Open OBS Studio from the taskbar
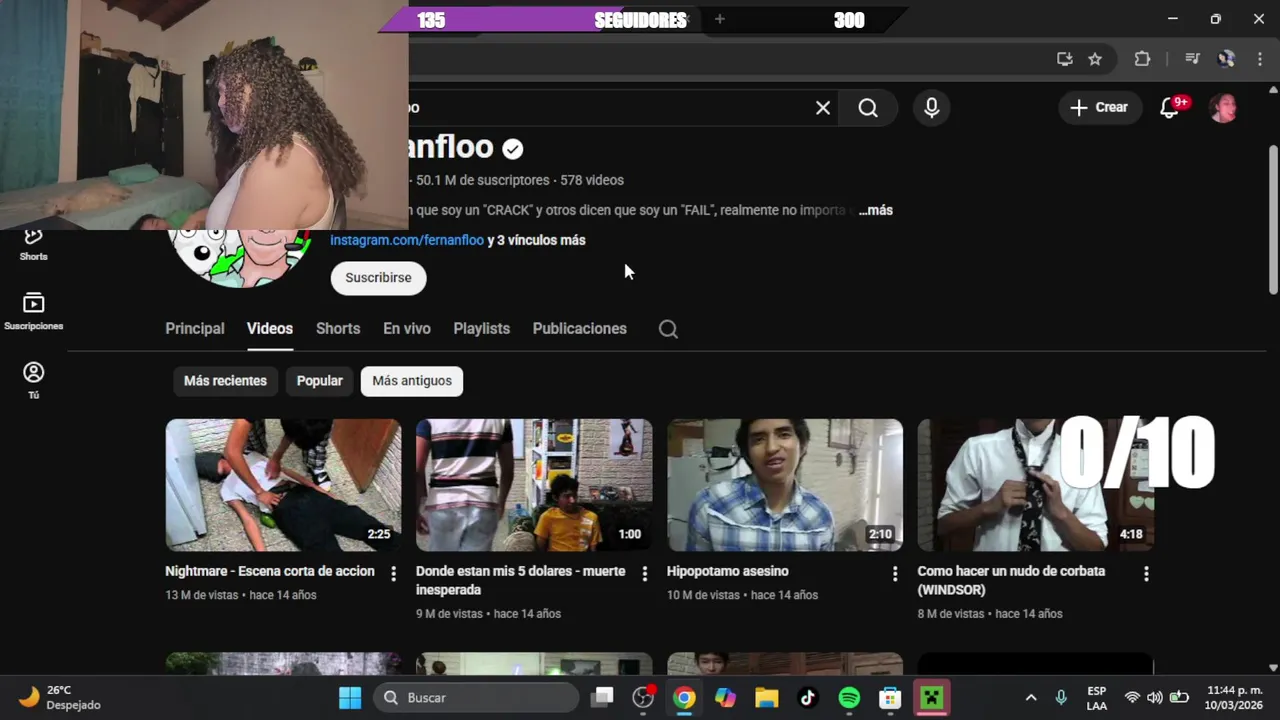Screen dimensions: 1280x720 click(643, 697)
